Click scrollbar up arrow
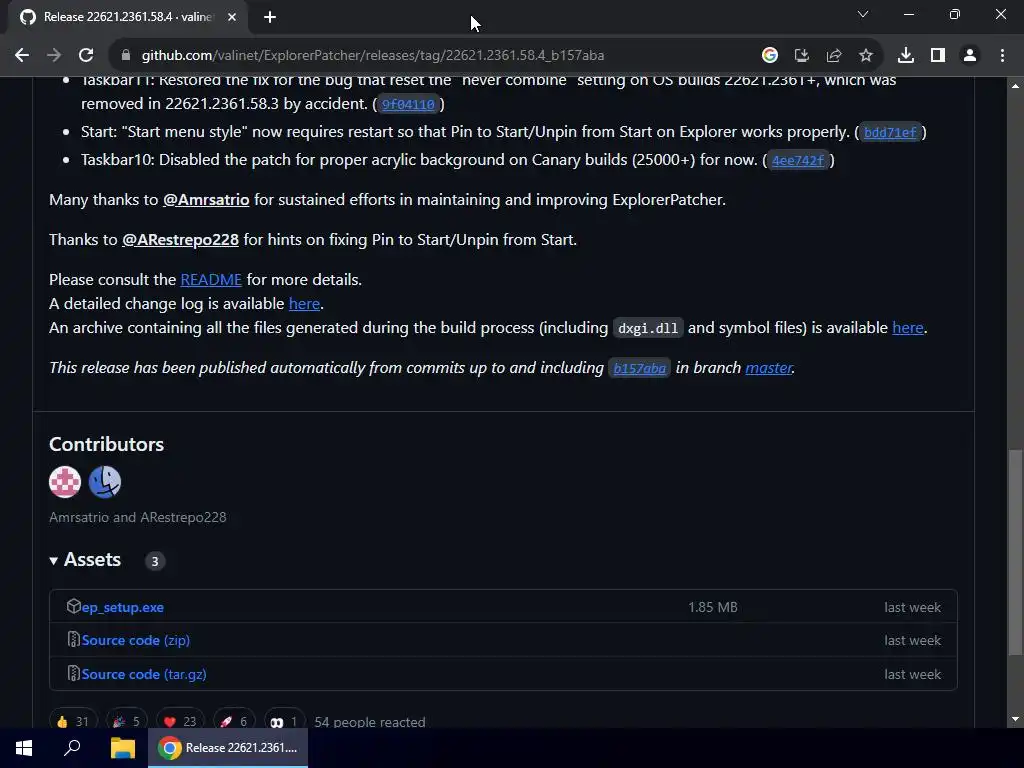Screen dimensions: 1024x768 [1015, 86]
